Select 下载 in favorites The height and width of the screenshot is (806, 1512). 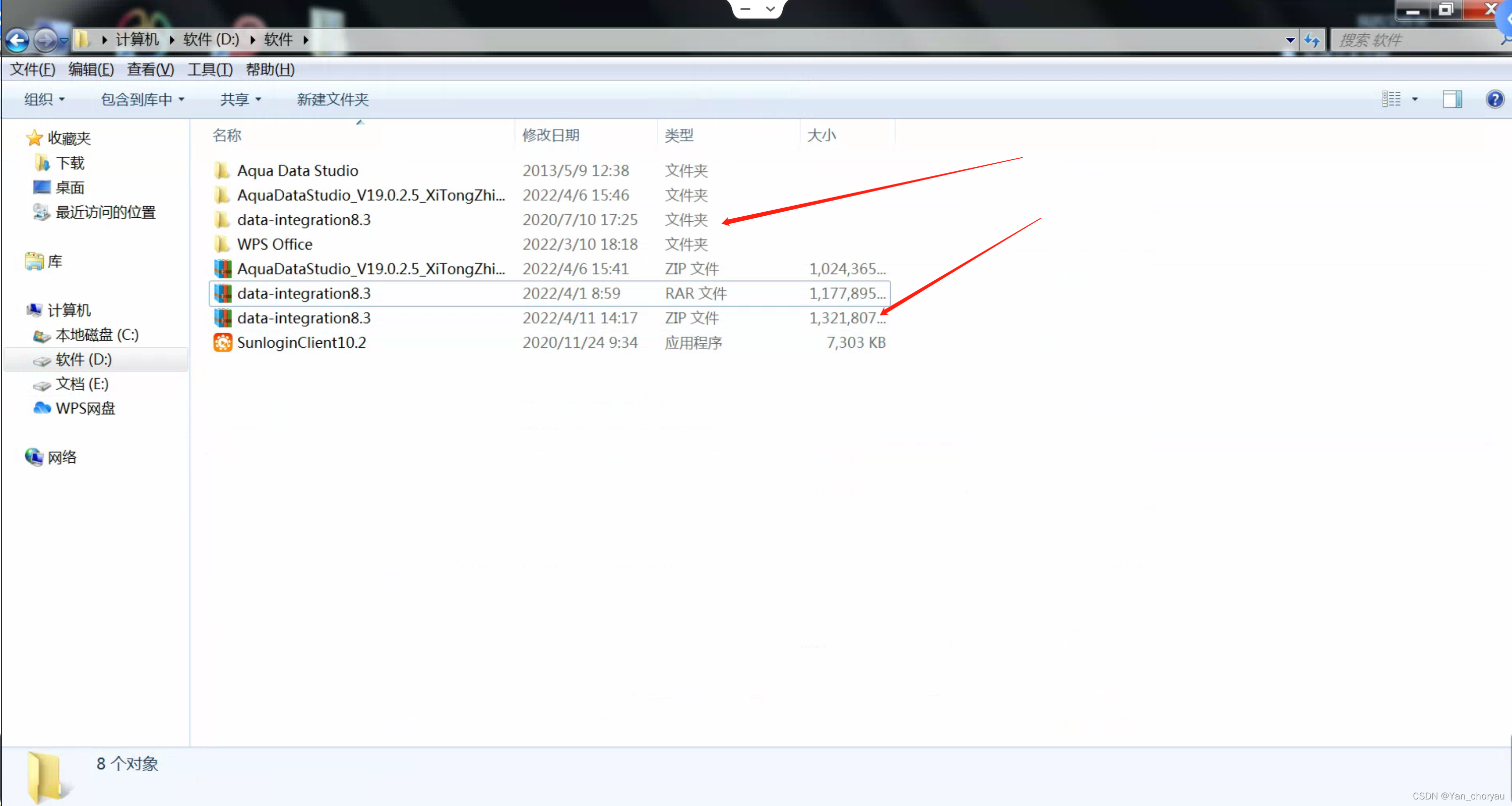70,163
